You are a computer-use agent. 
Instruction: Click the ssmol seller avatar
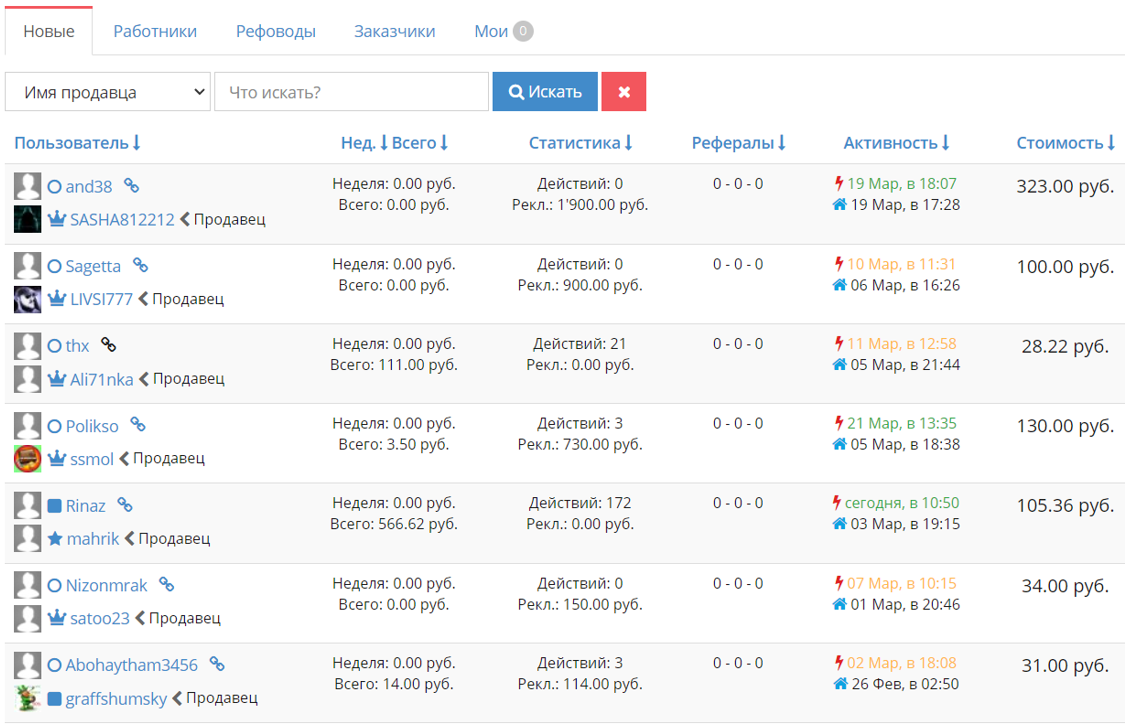27,458
